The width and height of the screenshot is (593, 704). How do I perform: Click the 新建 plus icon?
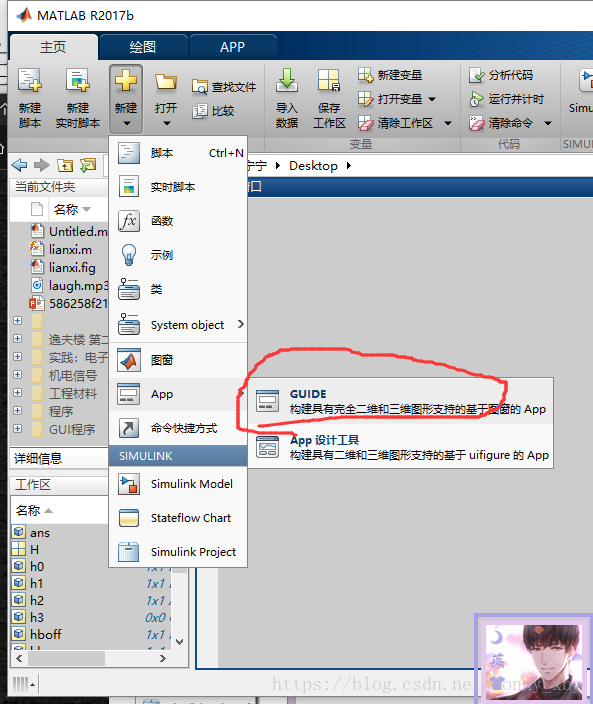pyautogui.click(x=126, y=80)
